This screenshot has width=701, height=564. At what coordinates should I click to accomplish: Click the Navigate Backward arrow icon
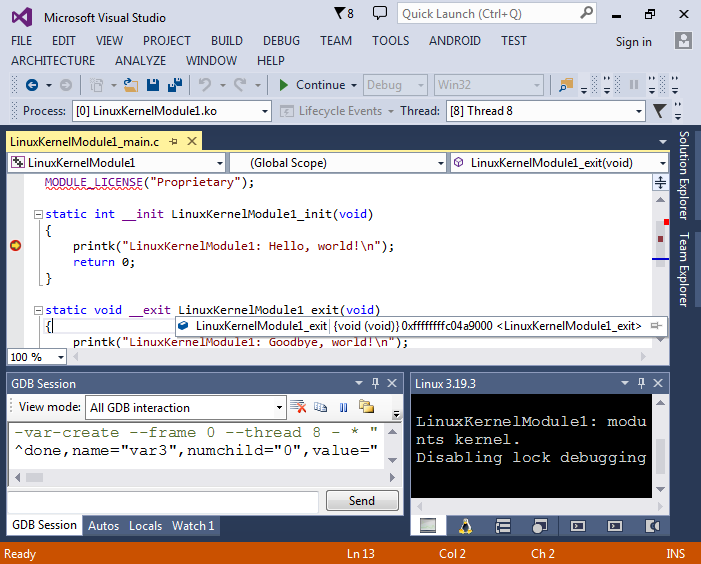[x=32, y=85]
